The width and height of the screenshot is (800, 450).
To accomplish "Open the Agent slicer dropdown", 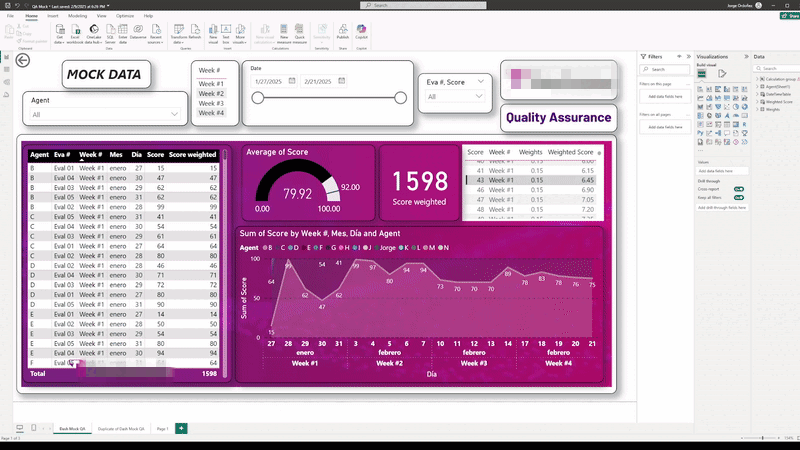I will click(176, 115).
